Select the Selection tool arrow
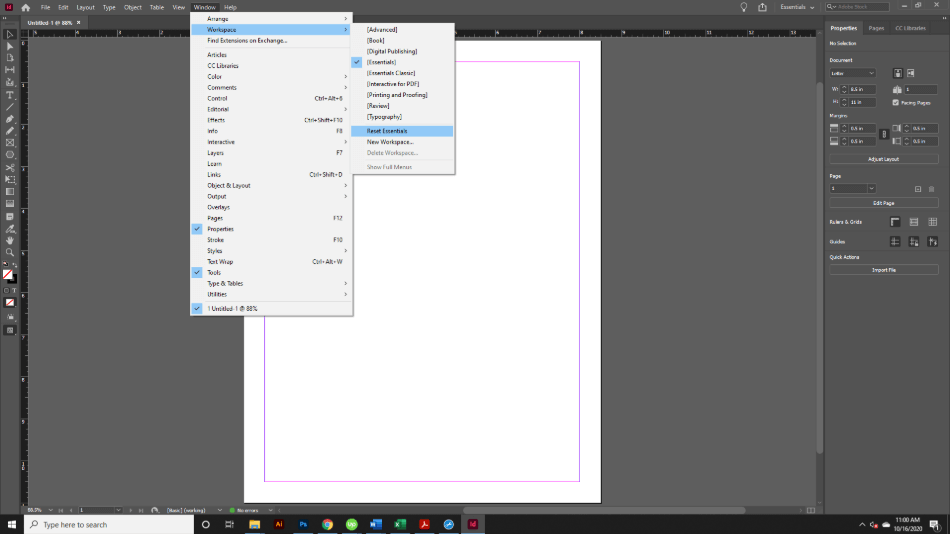Image resolution: width=950 pixels, height=534 pixels. click(10, 35)
